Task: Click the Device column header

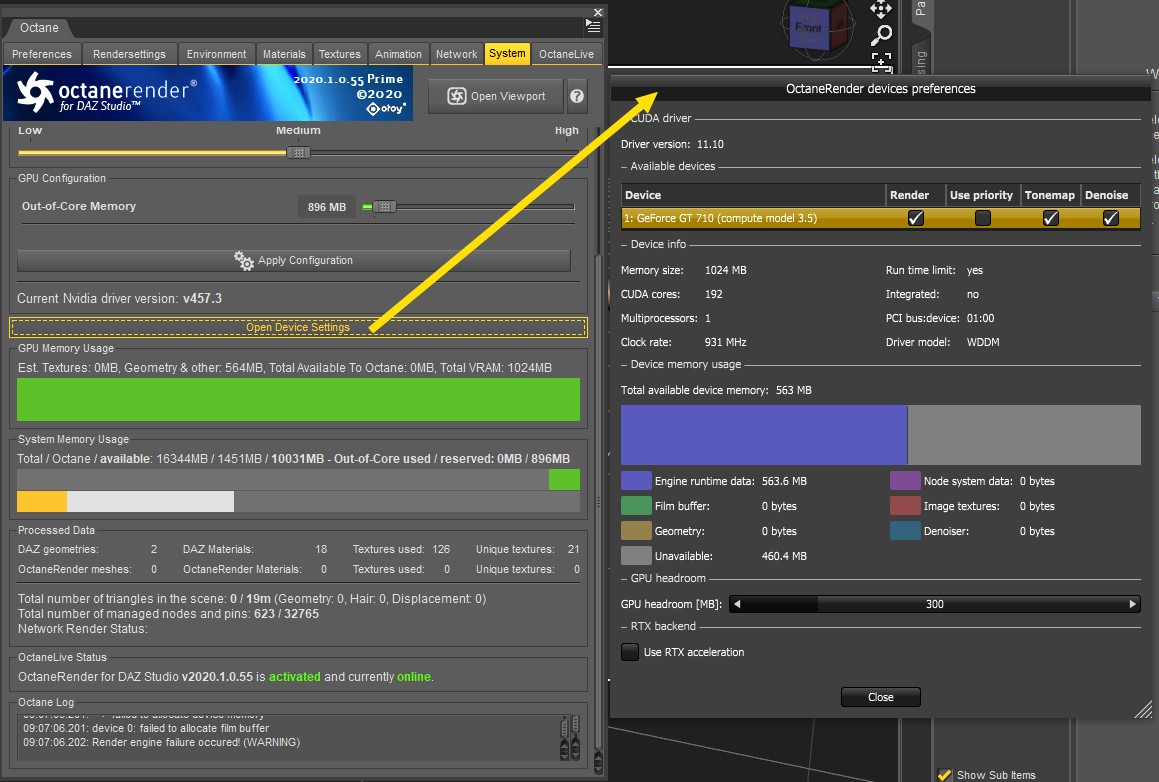Action: pos(753,195)
